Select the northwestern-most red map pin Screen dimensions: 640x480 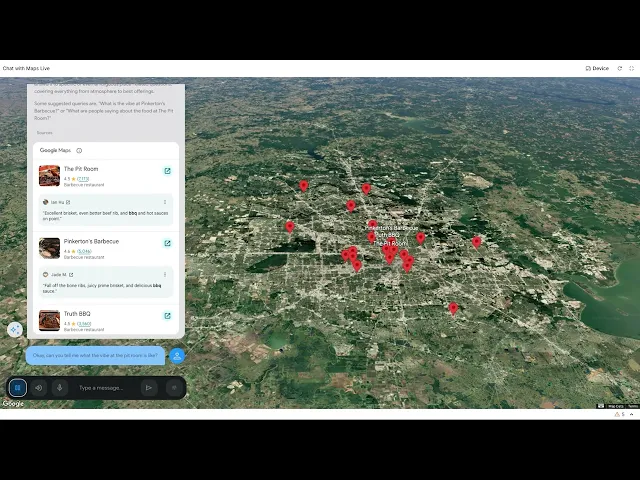304,186
